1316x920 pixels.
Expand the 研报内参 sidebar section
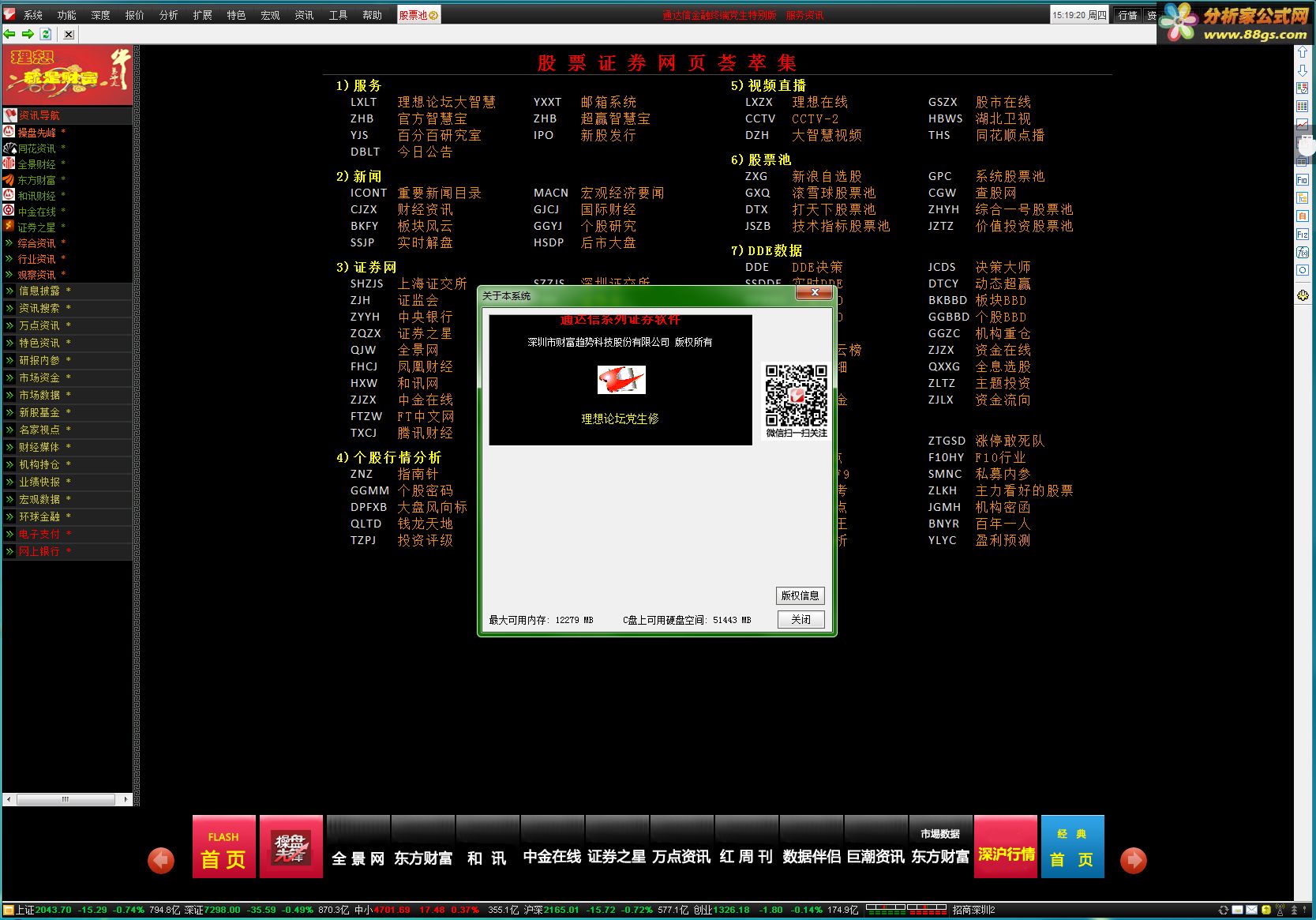67,360
